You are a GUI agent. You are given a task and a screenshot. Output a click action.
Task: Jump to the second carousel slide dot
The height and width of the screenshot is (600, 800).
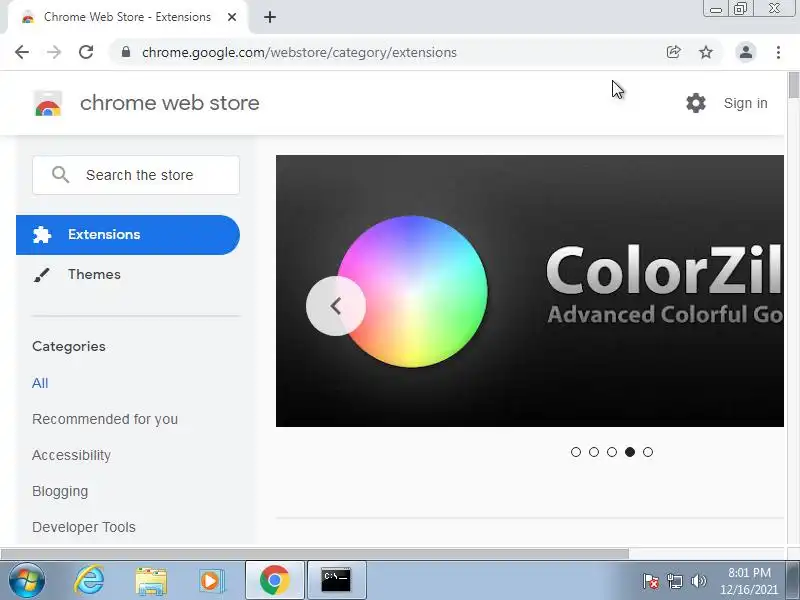click(594, 452)
